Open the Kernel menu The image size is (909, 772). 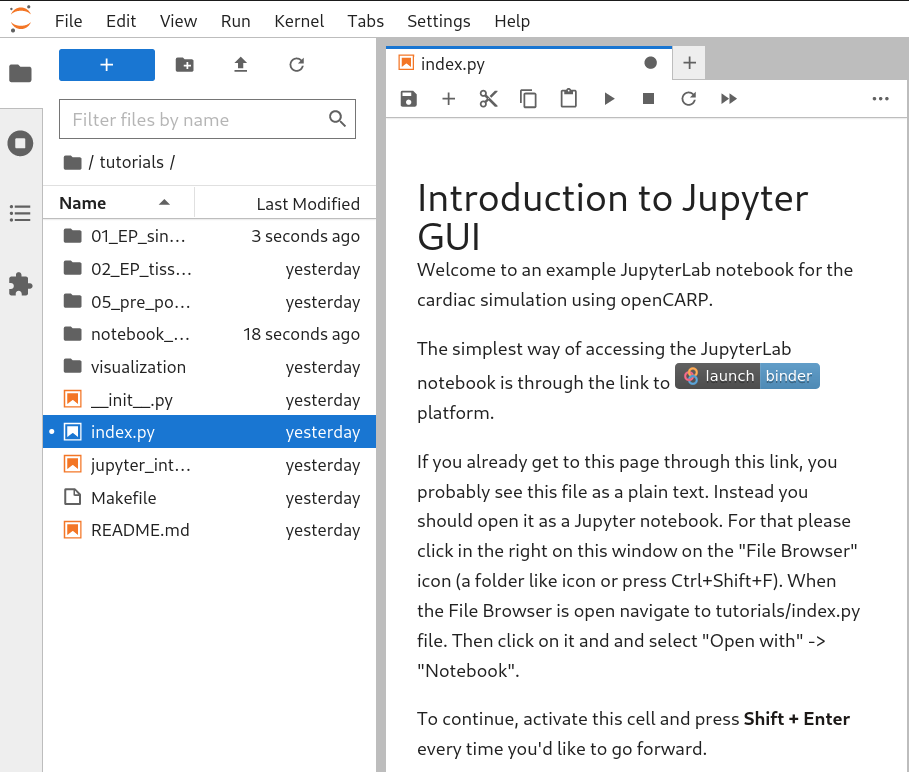[x=299, y=21]
